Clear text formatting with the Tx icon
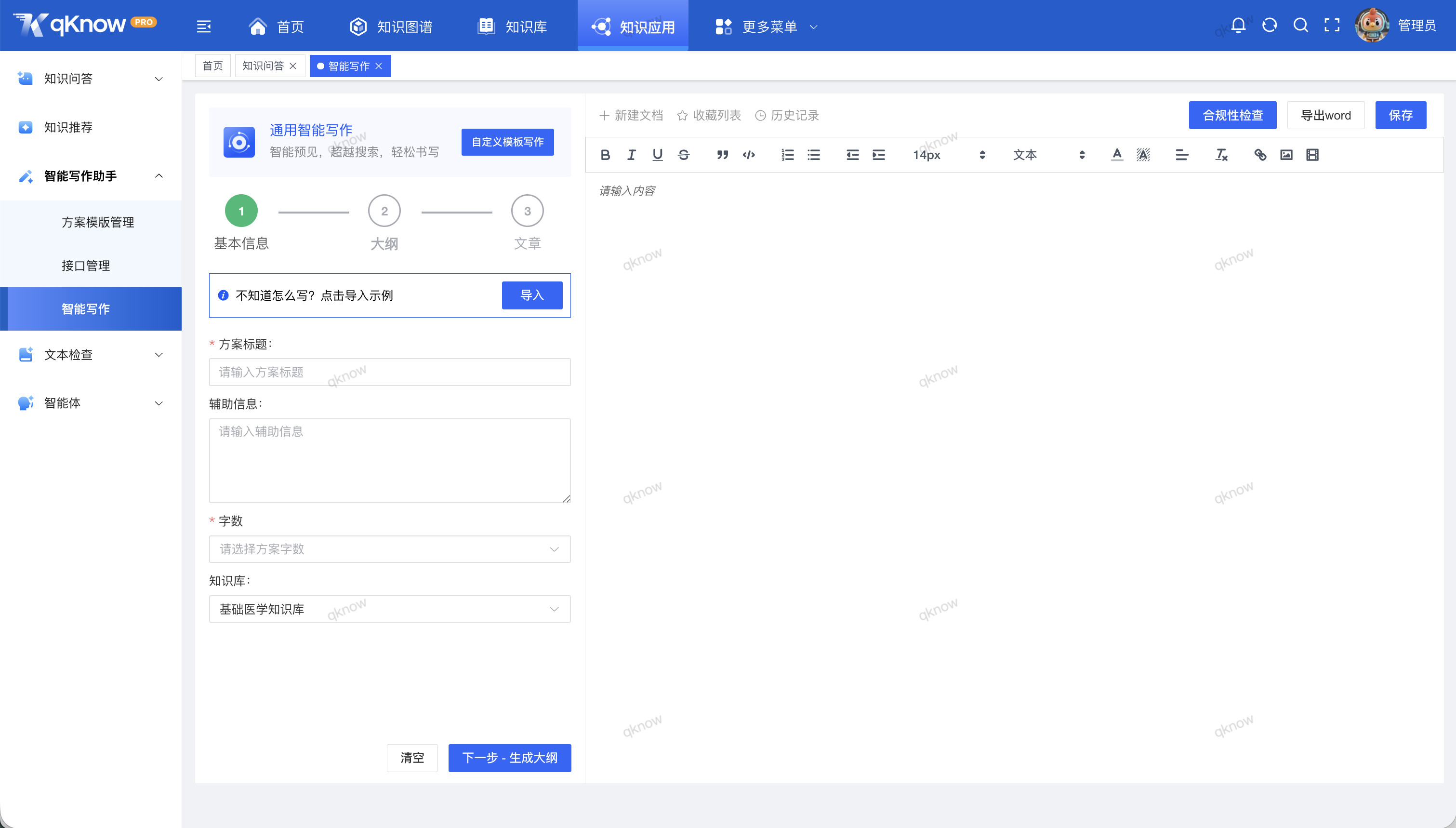Image resolution: width=1456 pixels, height=828 pixels. coord(1221,155)
